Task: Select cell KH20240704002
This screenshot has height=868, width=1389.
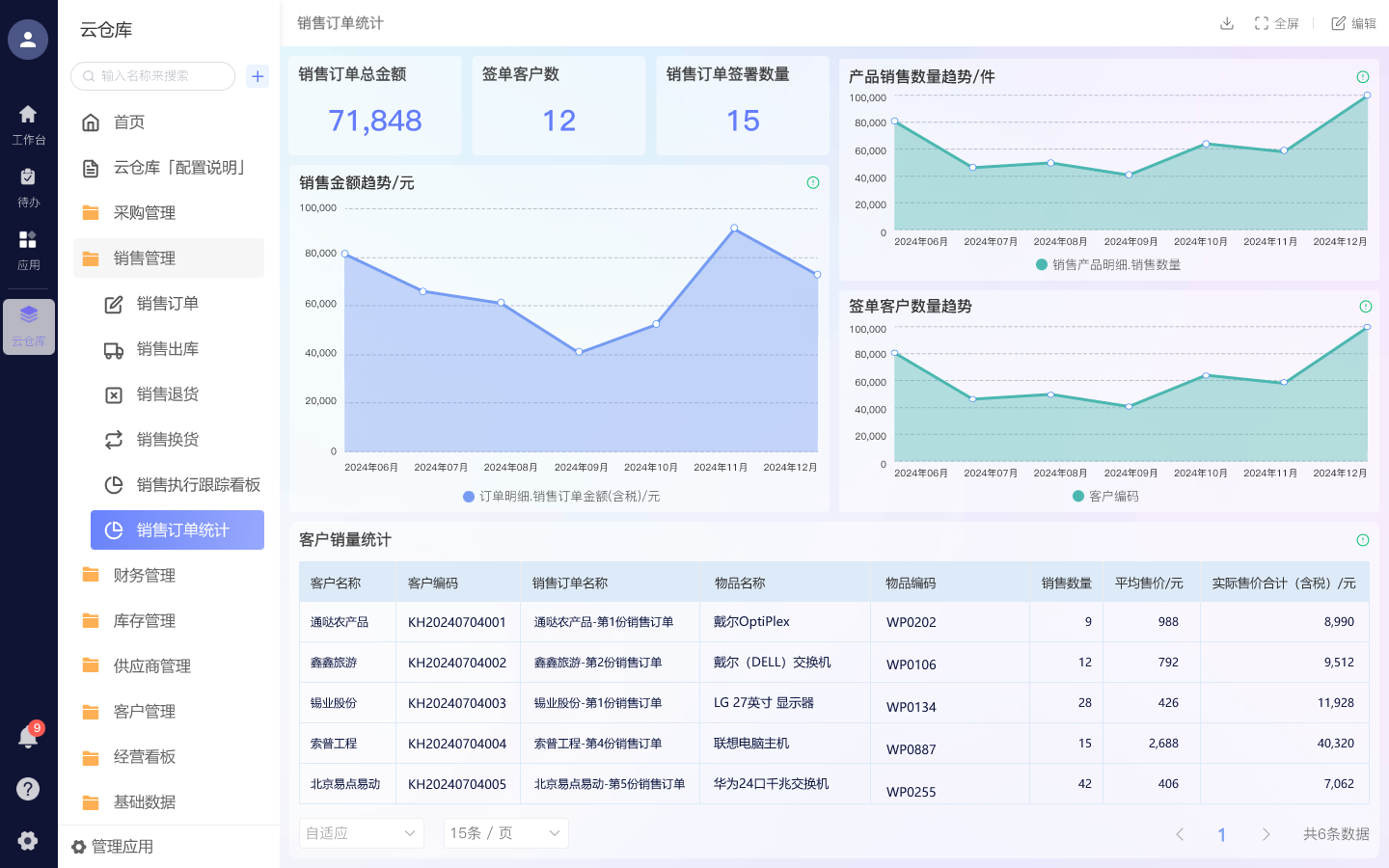Action: click(457, 663)
